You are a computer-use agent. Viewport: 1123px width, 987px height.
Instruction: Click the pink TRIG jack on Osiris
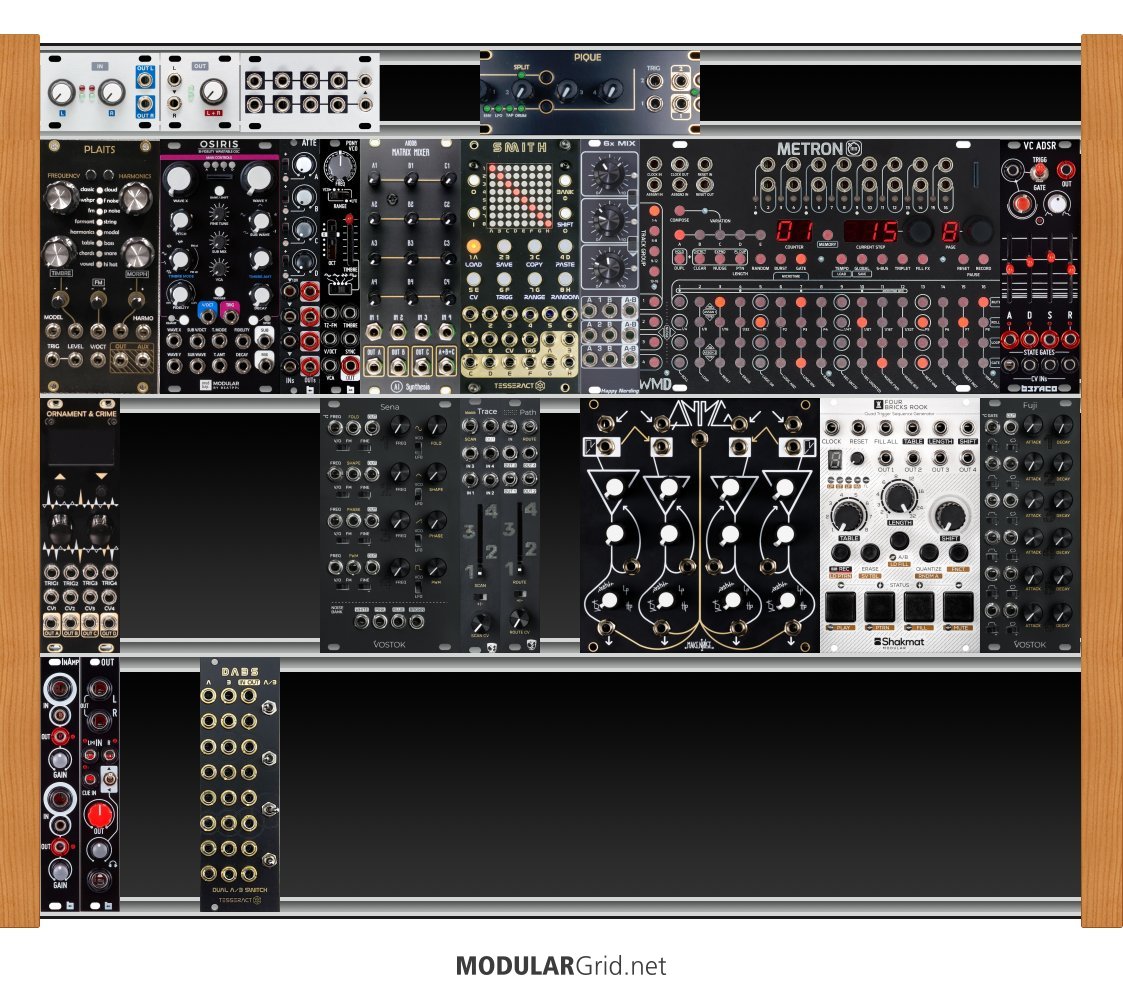pos(230,317)
